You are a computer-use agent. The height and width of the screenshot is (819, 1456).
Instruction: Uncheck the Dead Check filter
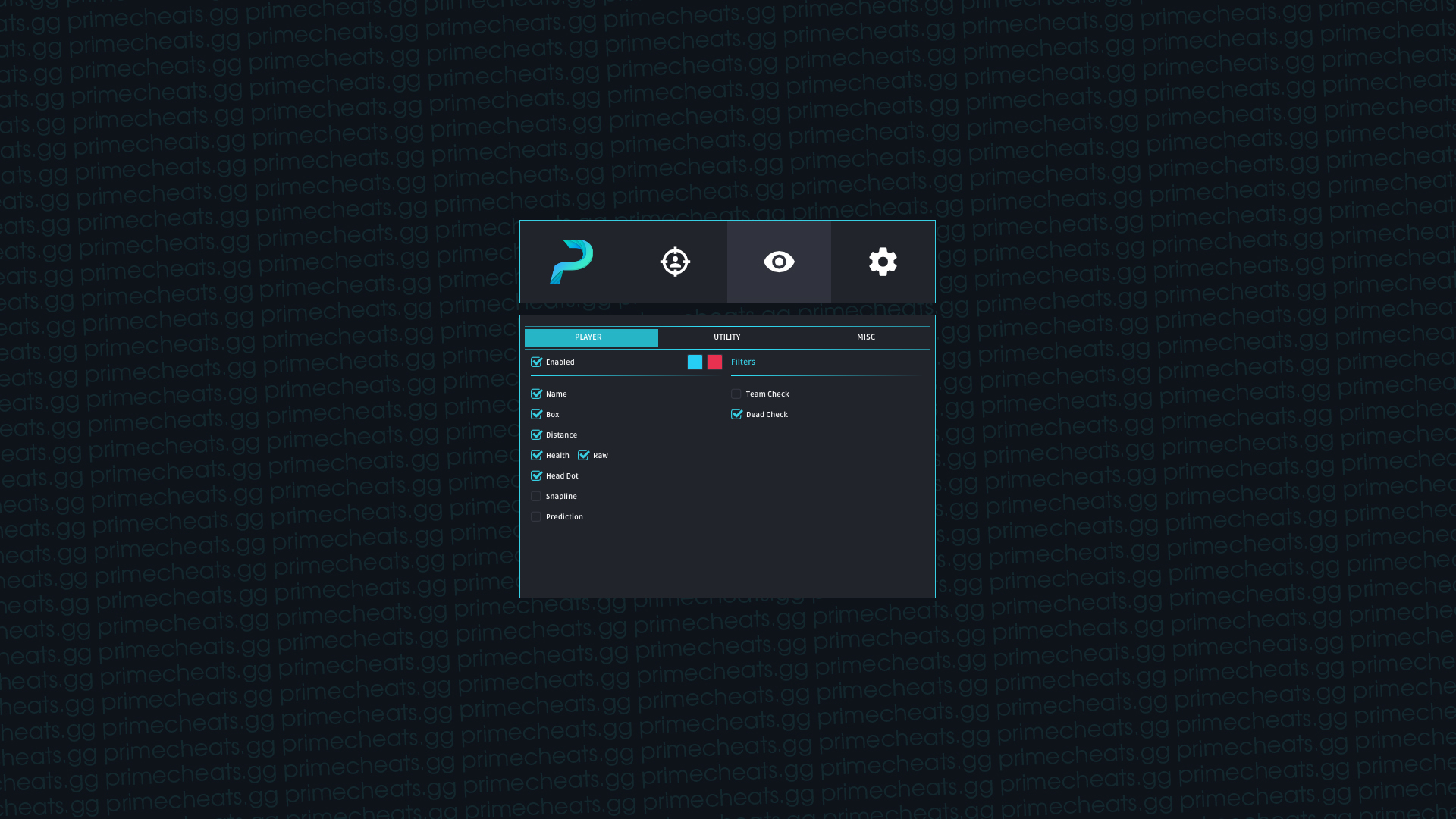pos(736,415)
